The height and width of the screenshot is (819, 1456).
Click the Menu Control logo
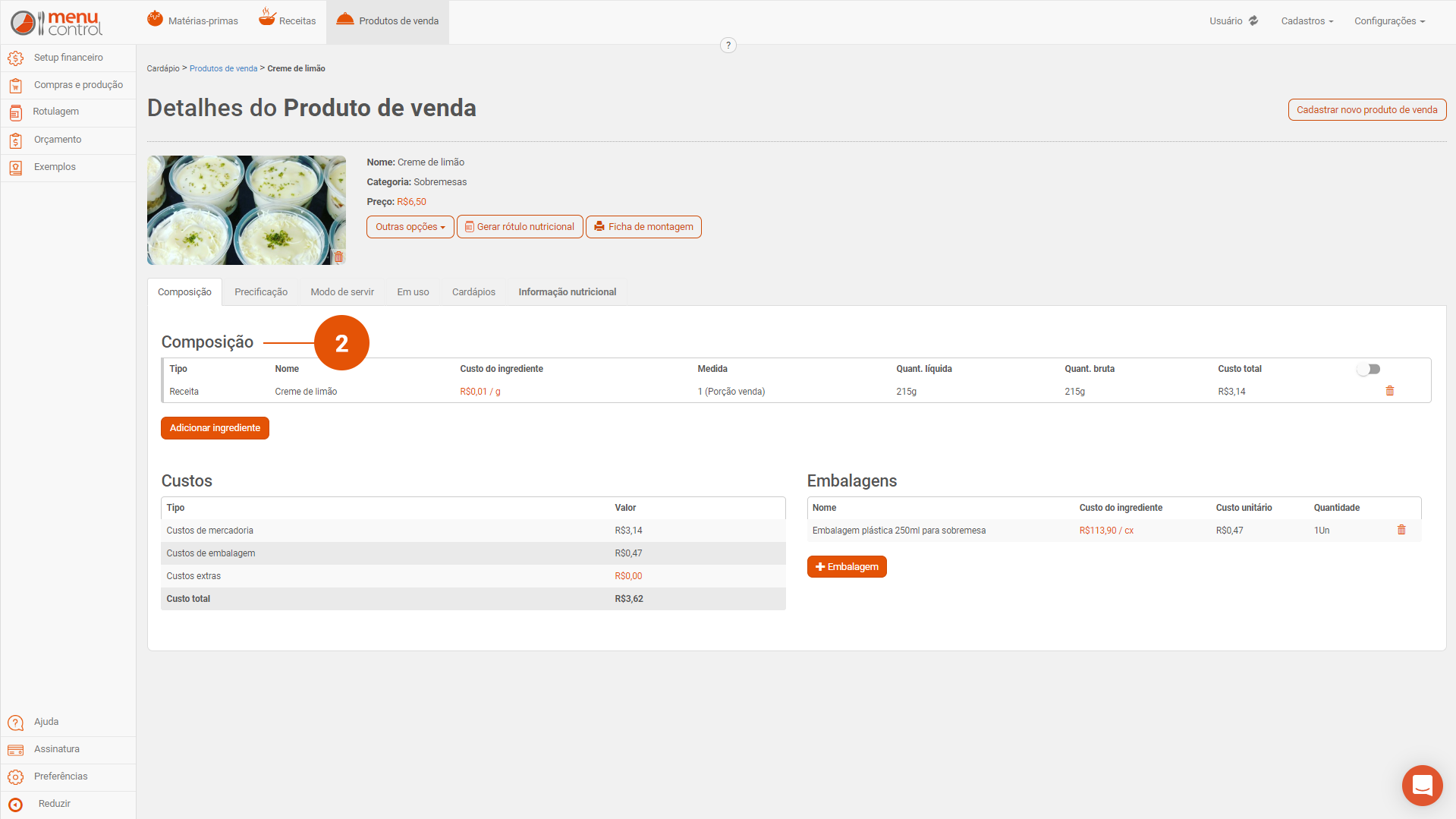56,23
